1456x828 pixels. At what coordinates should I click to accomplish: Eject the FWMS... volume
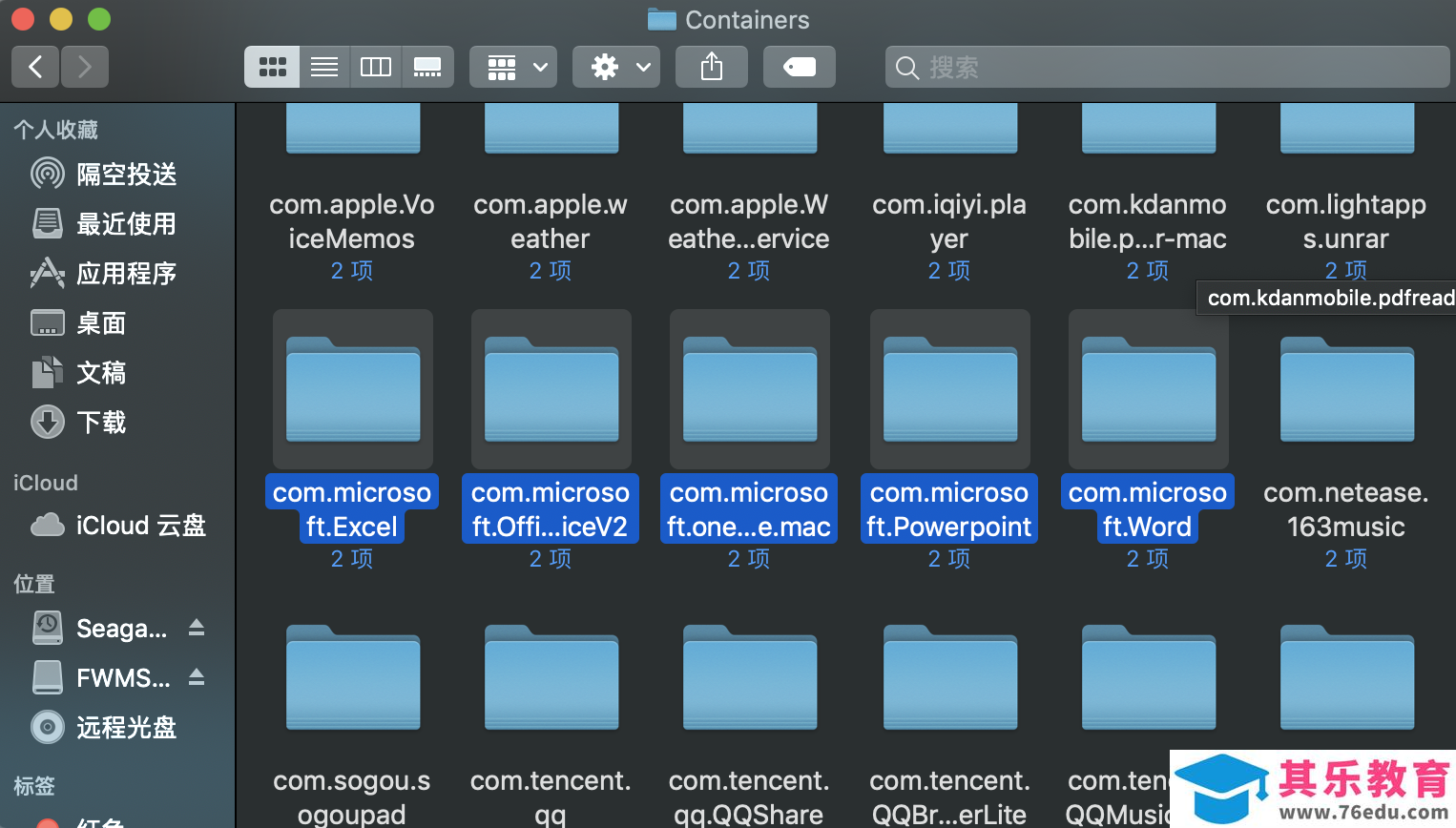click(x=197, y=677)
